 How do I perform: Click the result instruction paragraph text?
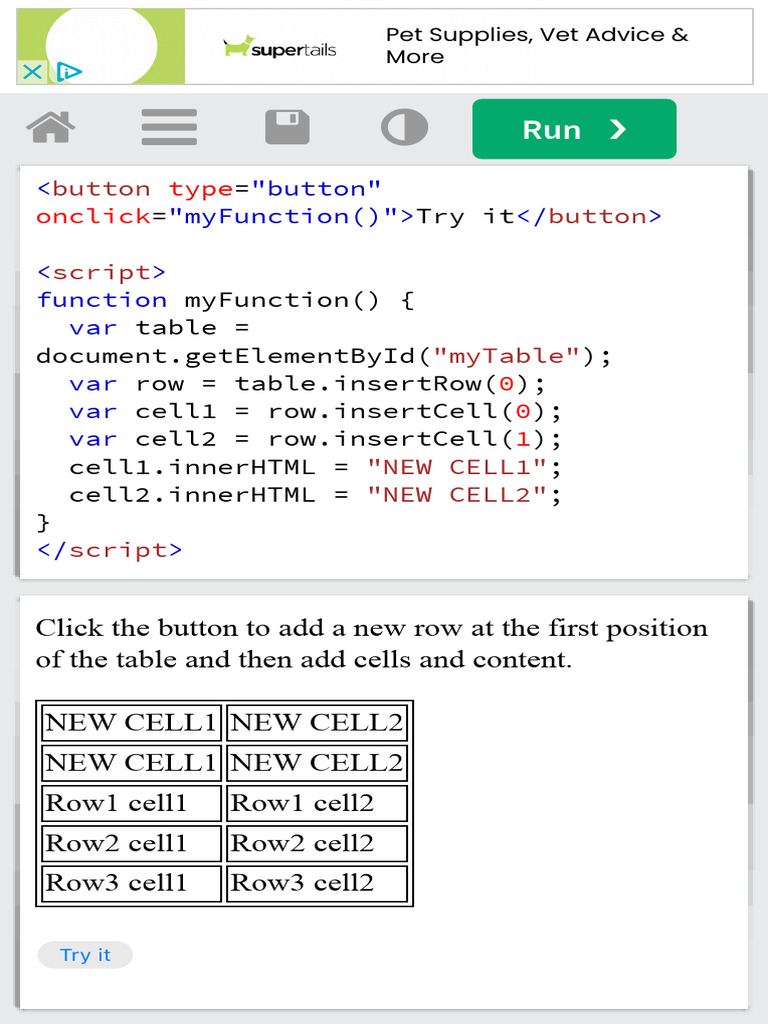pyautogui.click(x=372, y=643)
